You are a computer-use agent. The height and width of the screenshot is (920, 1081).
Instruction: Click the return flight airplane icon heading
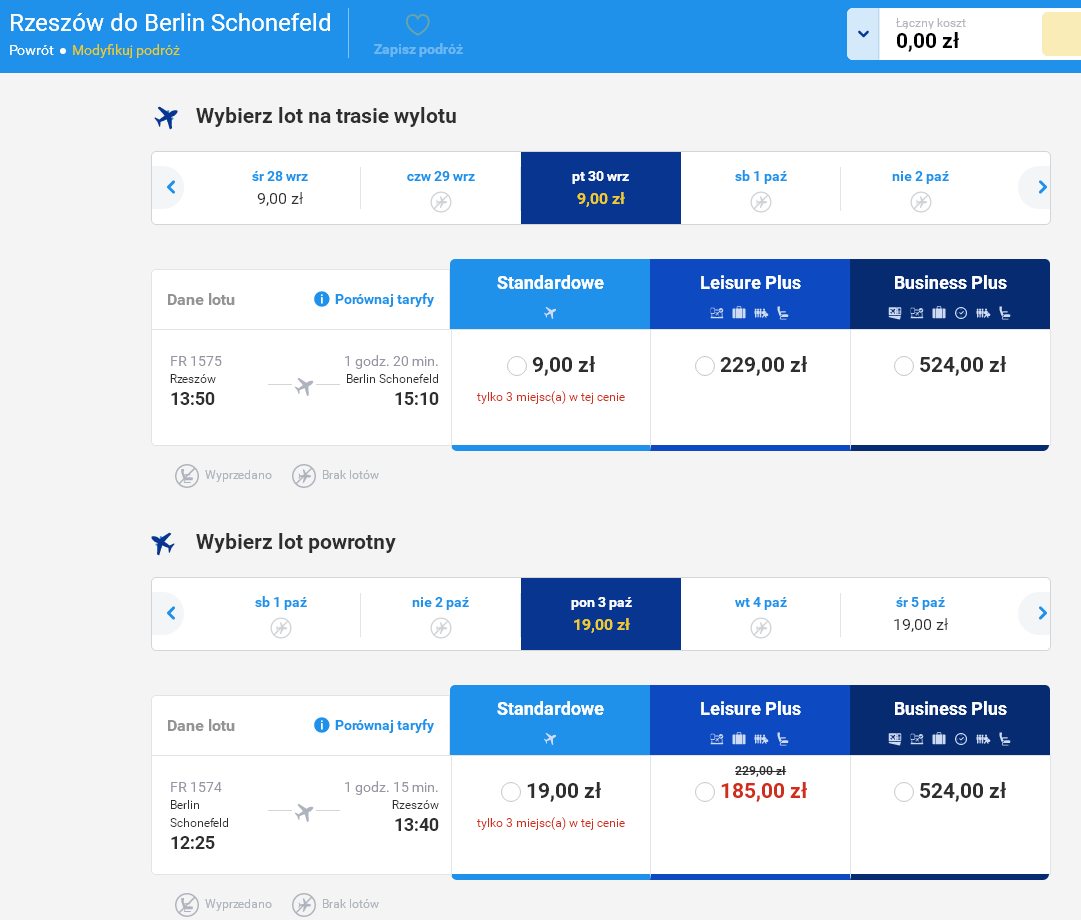163,543
